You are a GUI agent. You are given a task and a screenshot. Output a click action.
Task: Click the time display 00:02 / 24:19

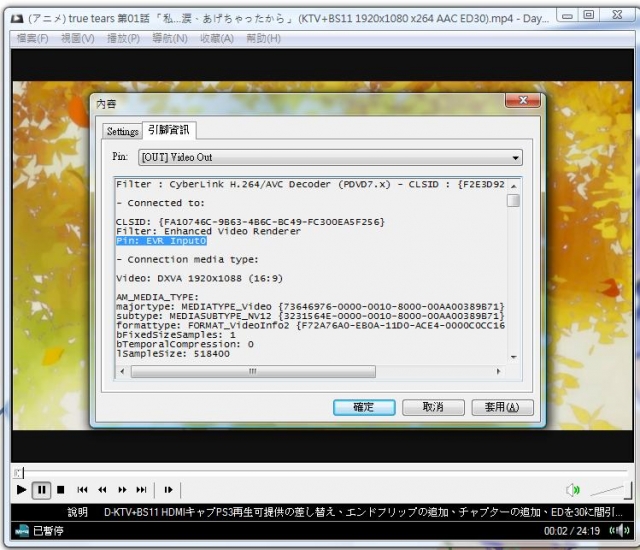571,531
